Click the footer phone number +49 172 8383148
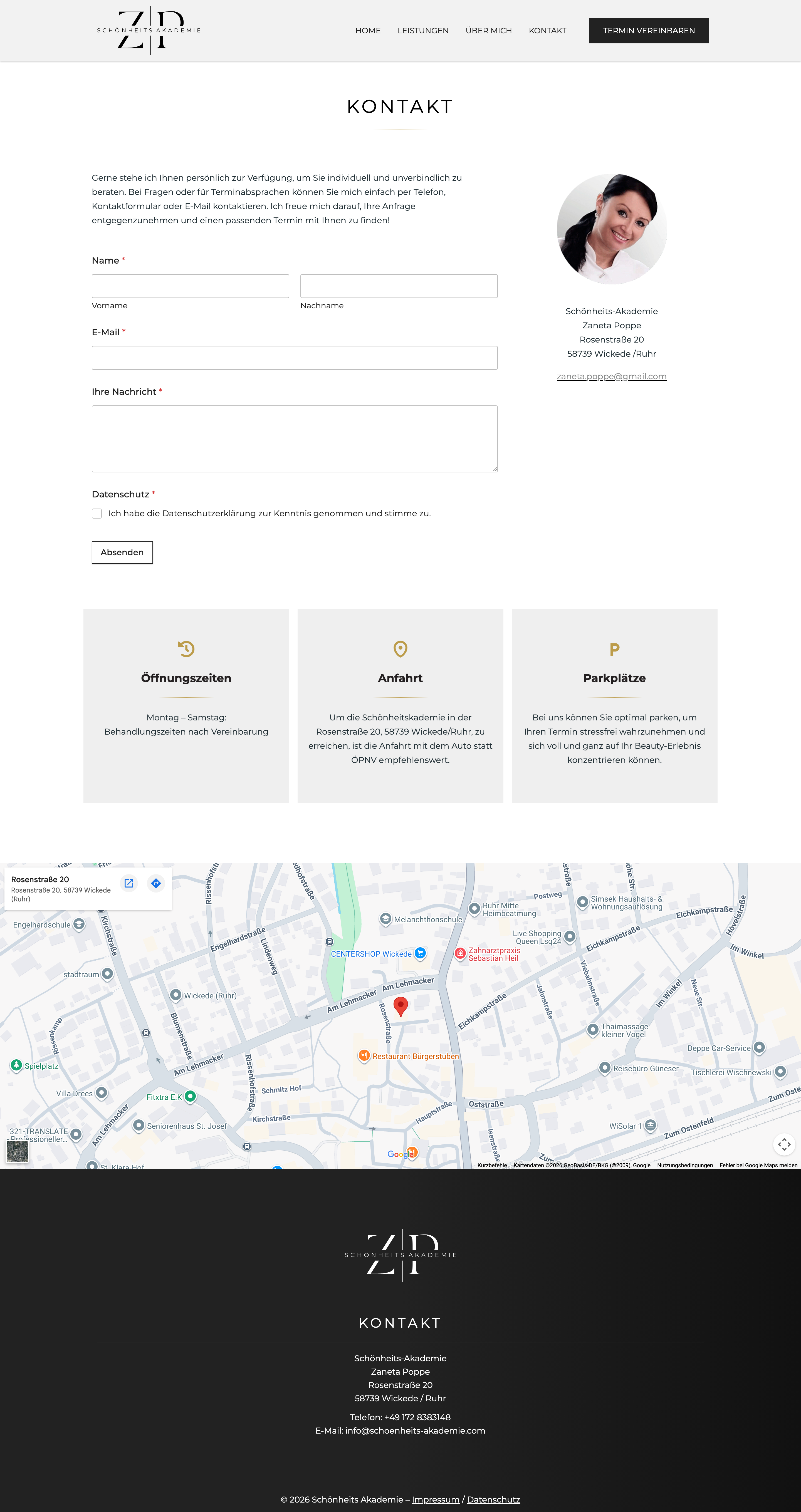The width and height of the screenshot is (801, 1512). 417,1417
